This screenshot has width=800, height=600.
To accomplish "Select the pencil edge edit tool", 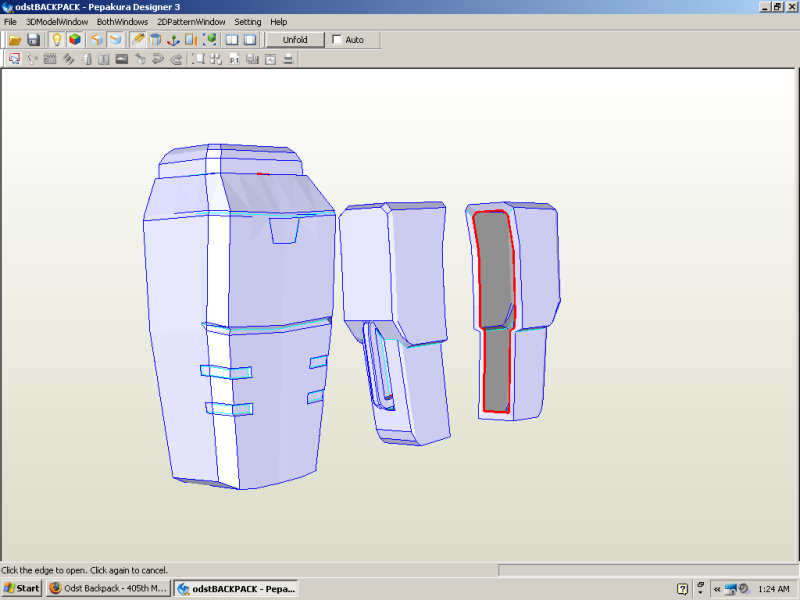I will point(138,40).
